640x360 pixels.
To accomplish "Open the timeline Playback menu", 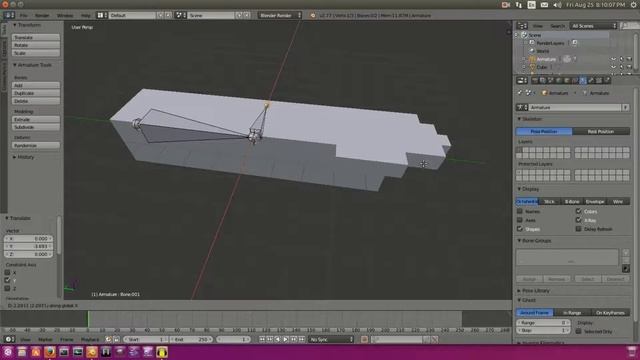I will pos(90,339).
